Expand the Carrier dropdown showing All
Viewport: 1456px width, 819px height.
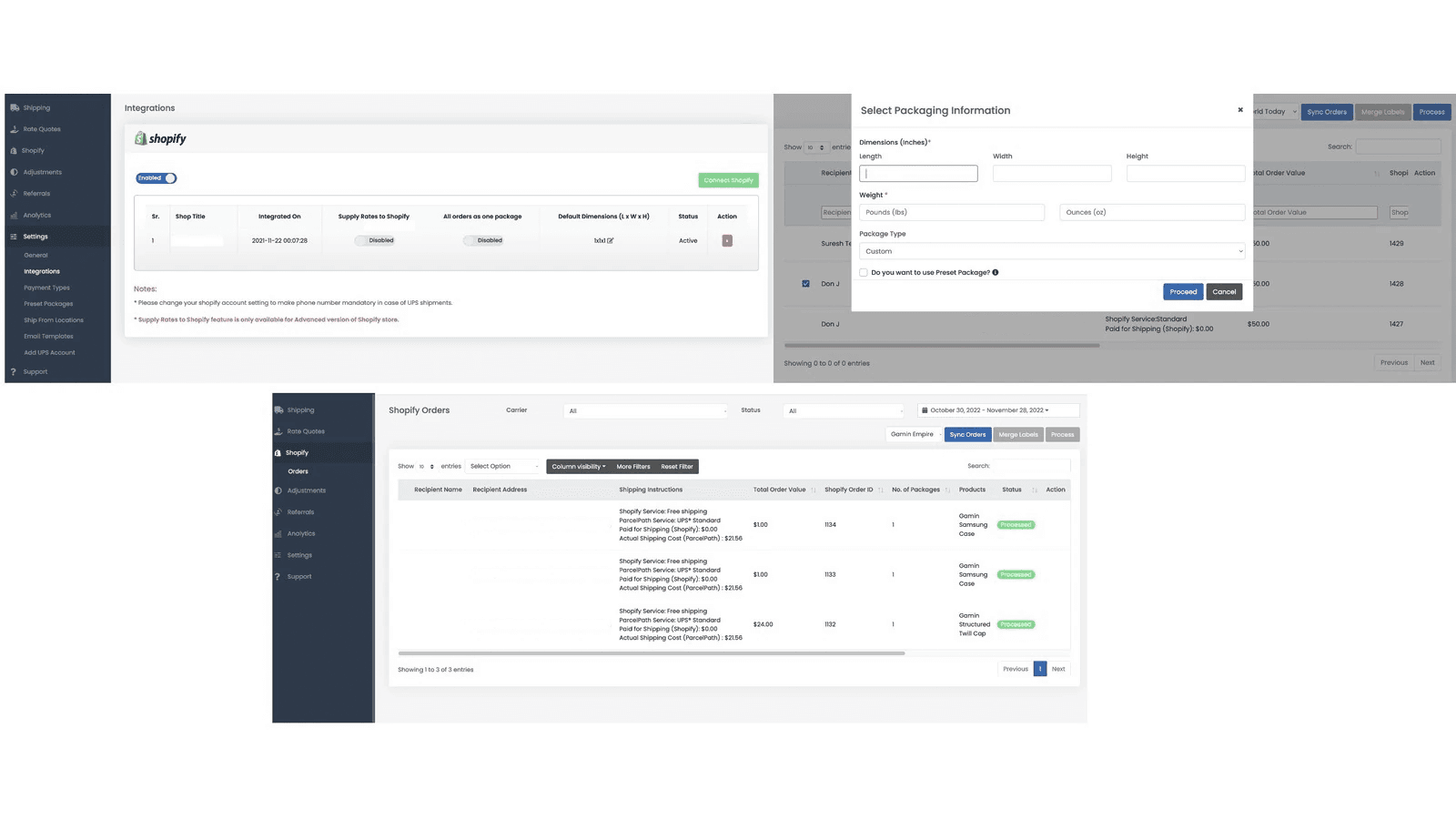[646, 410]
